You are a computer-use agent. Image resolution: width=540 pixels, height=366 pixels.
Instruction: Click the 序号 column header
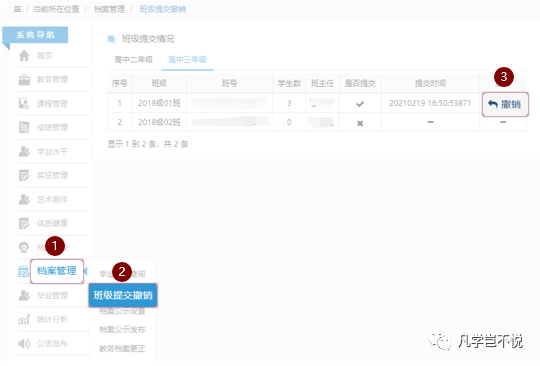coord(120,83)
